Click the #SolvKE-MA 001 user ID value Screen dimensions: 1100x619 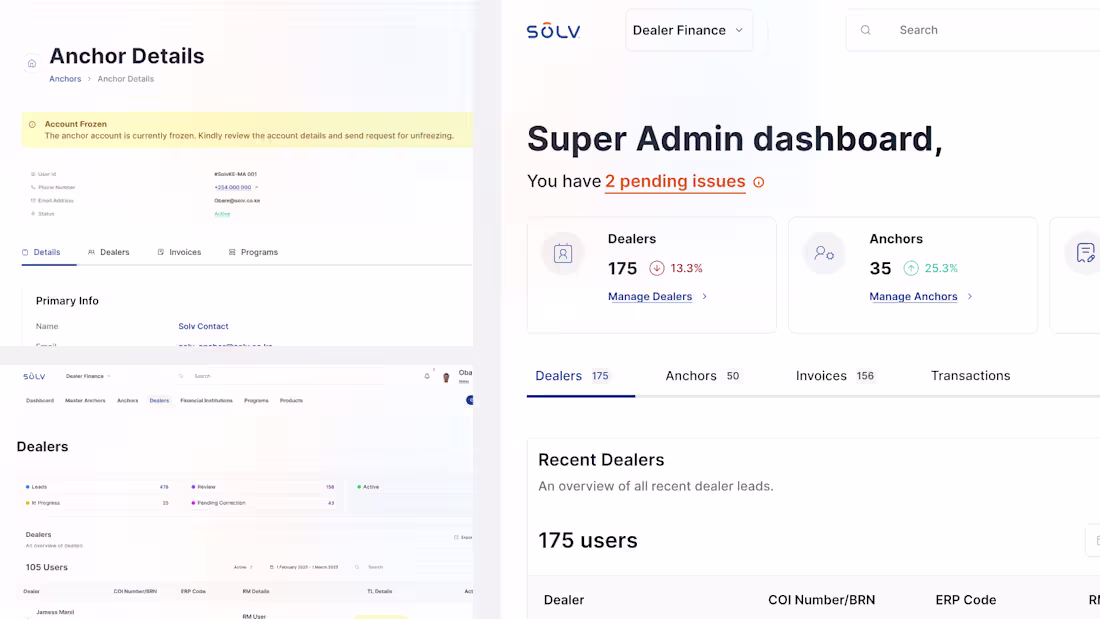(x=236, y=174)
